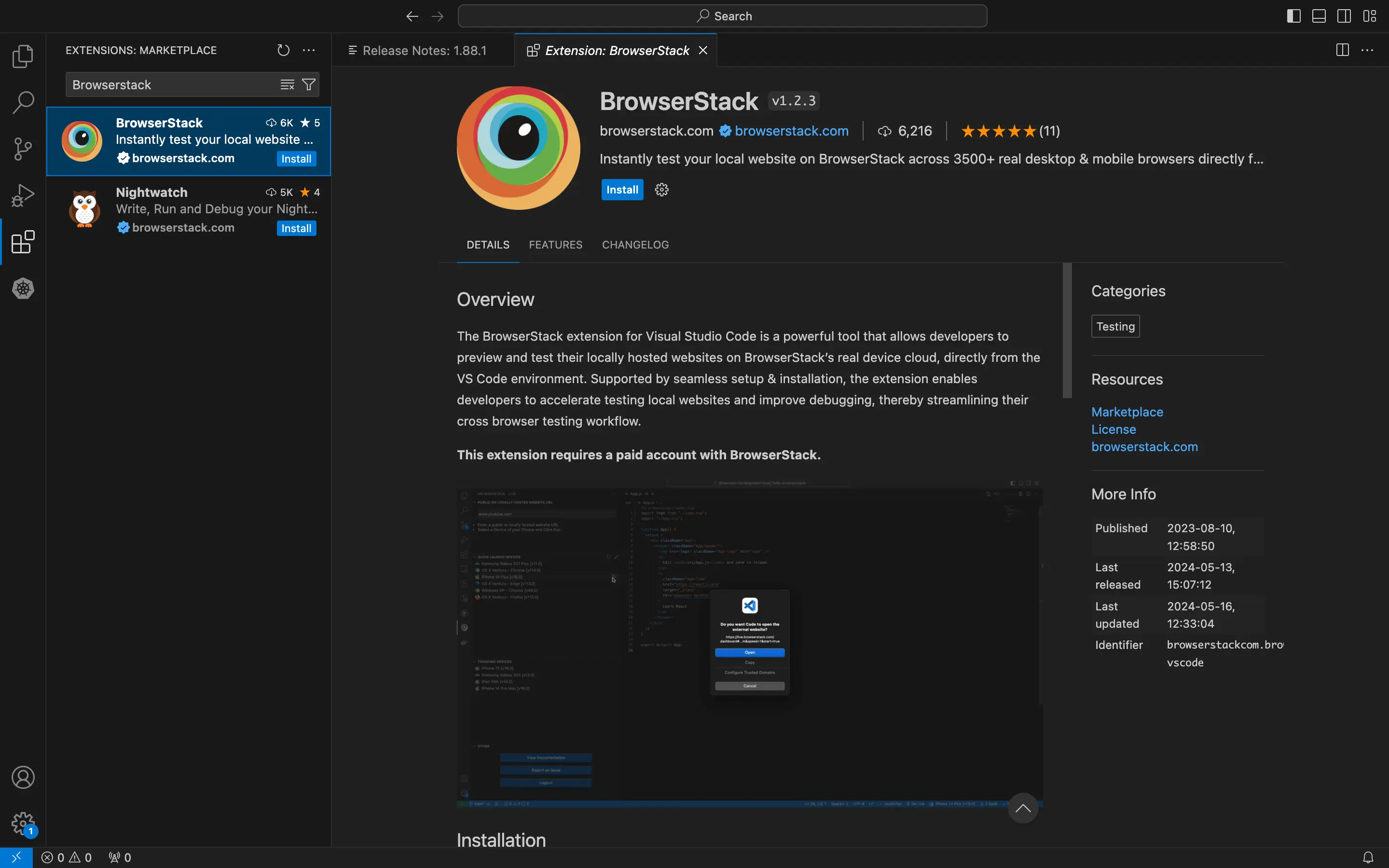This screenshot has width=1389, height=868.
Task: Refresh the extensions marketplace list
Action: click(x=283, y=51)
